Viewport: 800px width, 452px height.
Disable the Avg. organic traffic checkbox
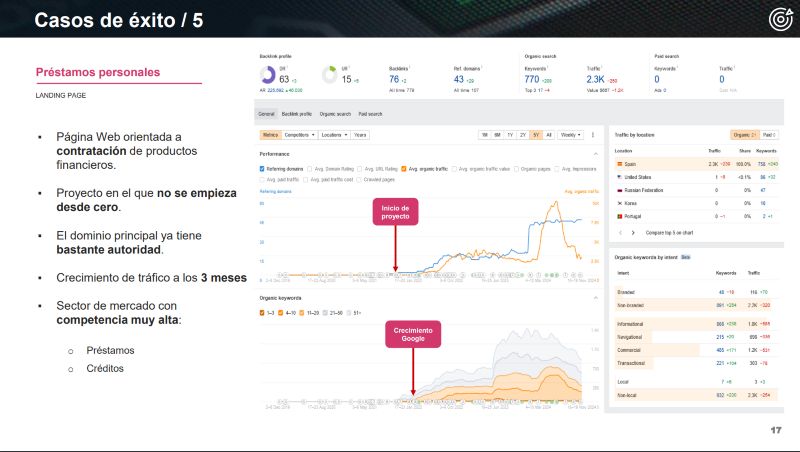tap(403, 169)
